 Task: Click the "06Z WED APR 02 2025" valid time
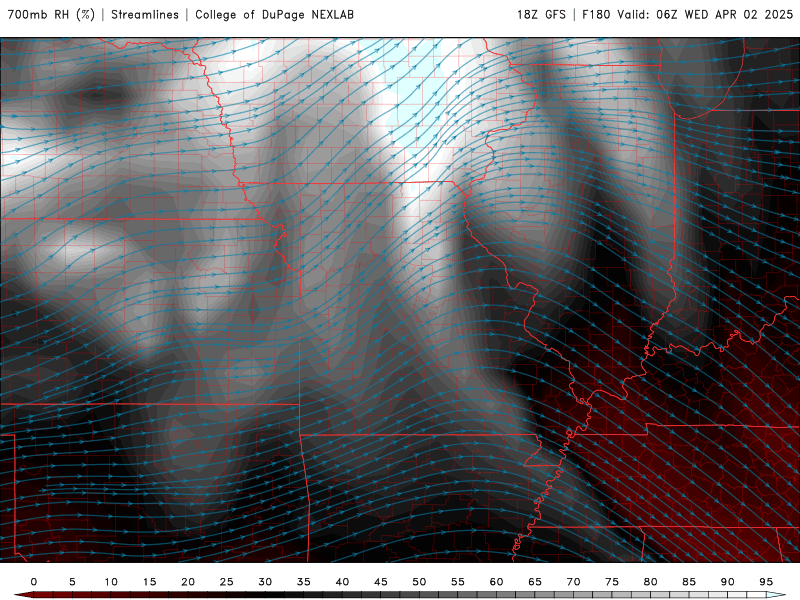tap(724, 15)
